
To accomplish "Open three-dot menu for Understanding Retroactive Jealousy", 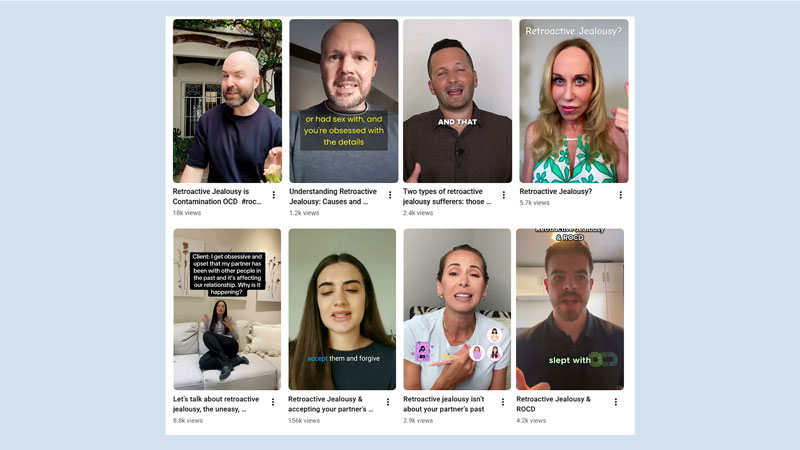I will 390,195.
